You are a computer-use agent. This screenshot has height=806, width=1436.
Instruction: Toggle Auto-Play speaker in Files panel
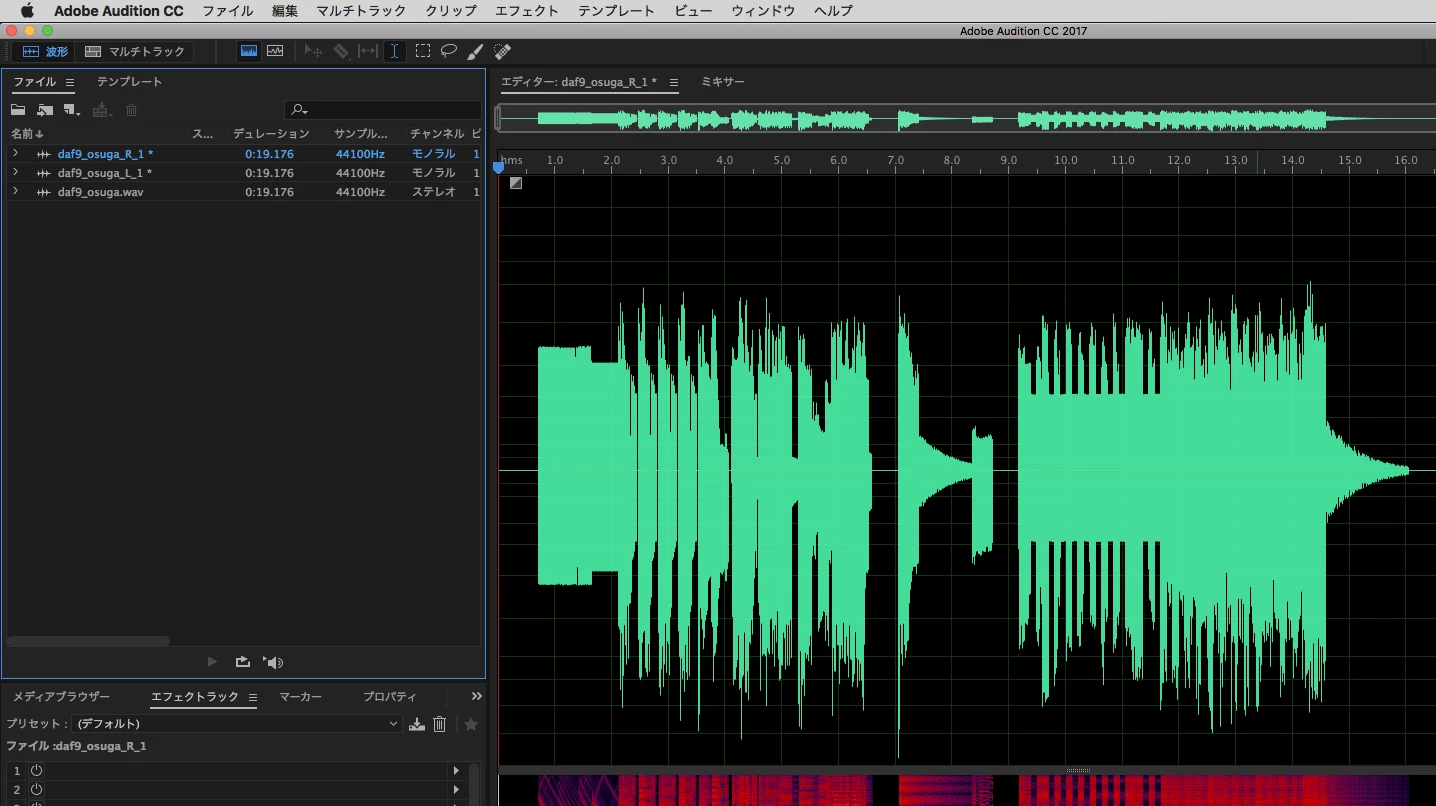(x=273, y=662)
